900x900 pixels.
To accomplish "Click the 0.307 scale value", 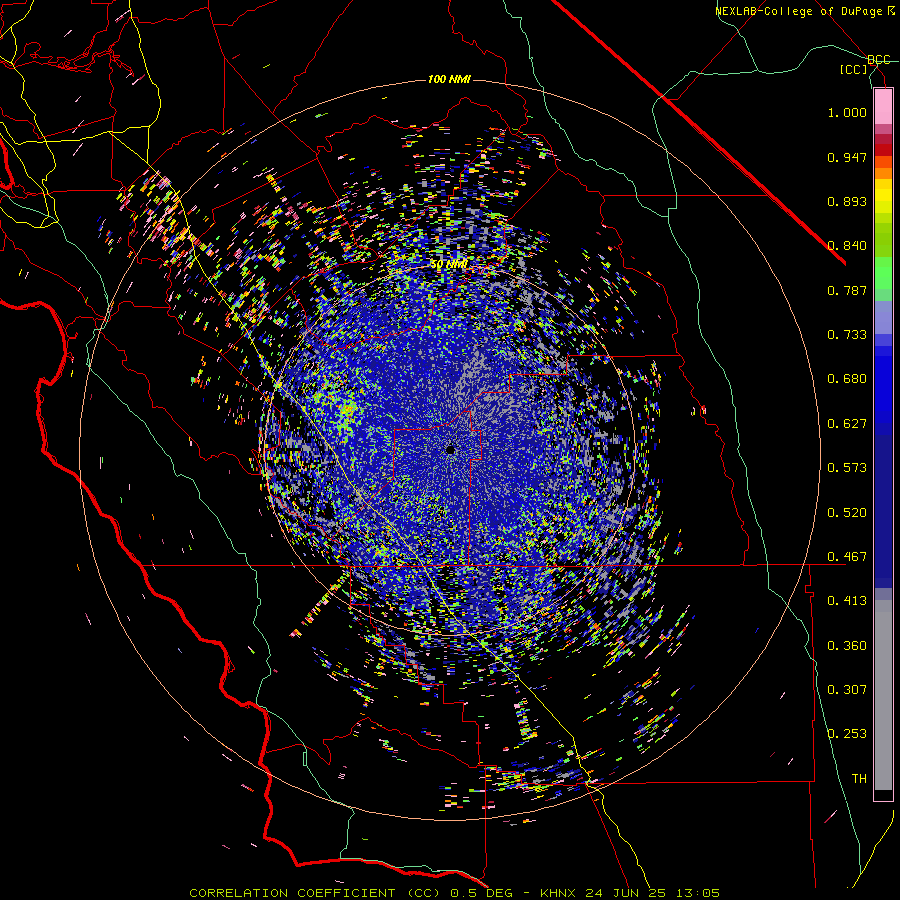I will point(847,690).
